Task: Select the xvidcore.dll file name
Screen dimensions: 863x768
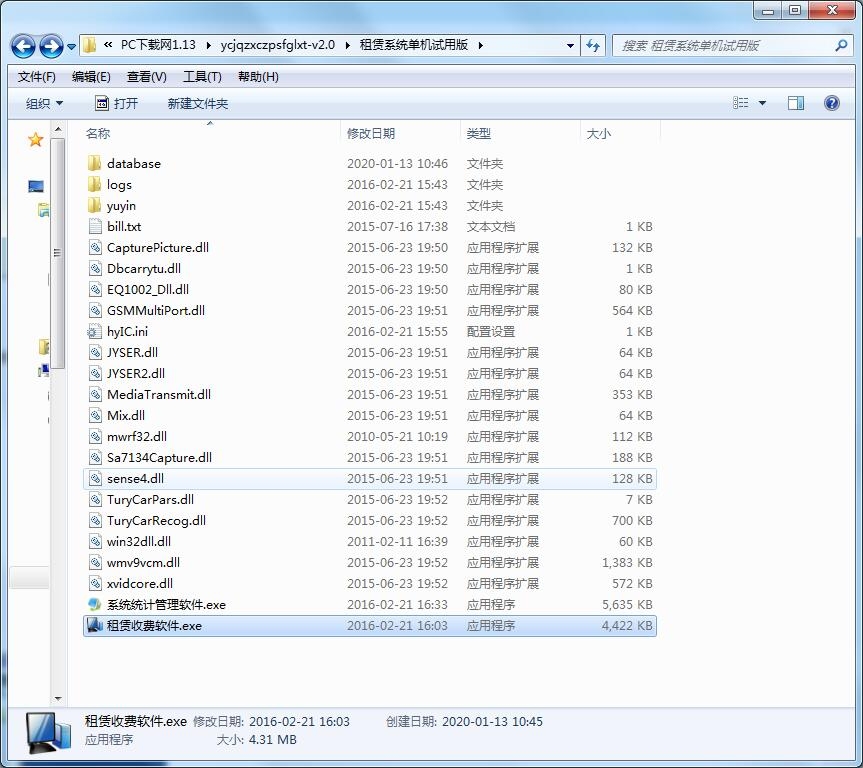Action: (x=140, y=583)
